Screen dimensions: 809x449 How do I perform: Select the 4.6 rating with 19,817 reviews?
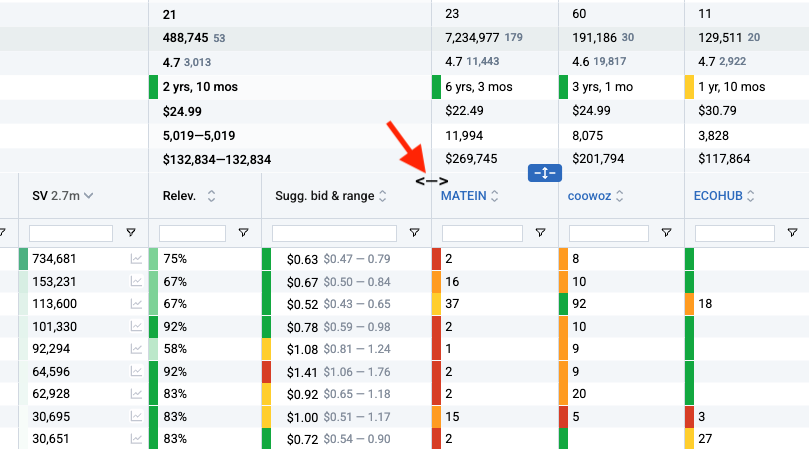pyautogui.click(x=599, y=62)
